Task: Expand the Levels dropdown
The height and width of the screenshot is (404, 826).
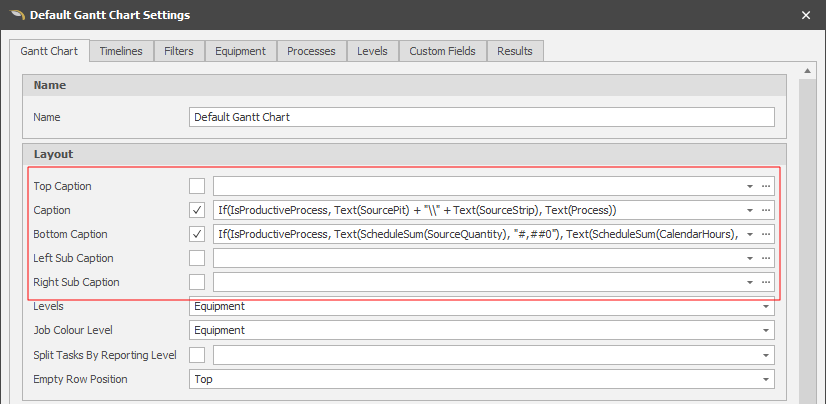Action: (766, 306)
